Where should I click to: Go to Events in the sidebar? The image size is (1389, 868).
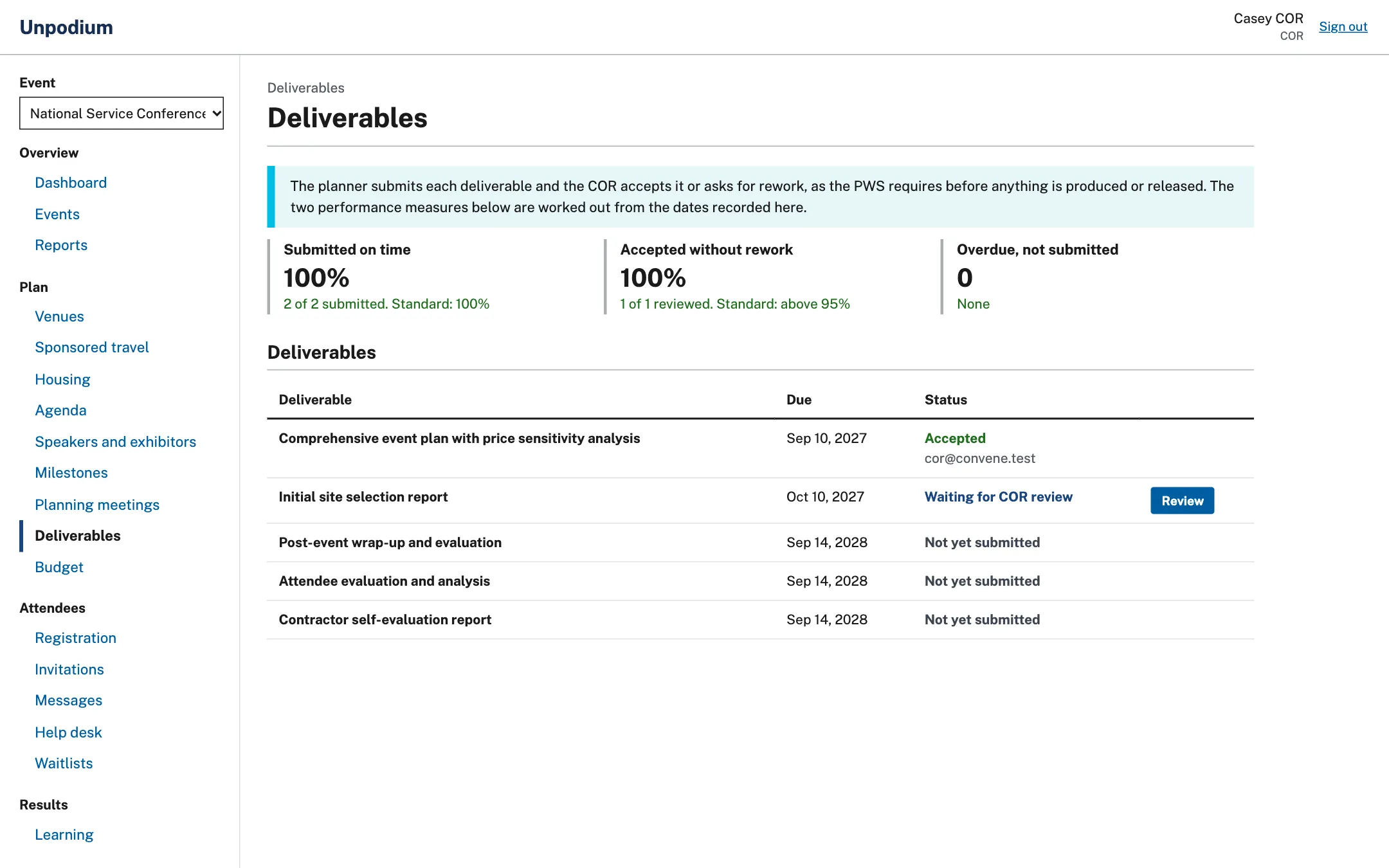pyautogui.click(x=57, y=214)
